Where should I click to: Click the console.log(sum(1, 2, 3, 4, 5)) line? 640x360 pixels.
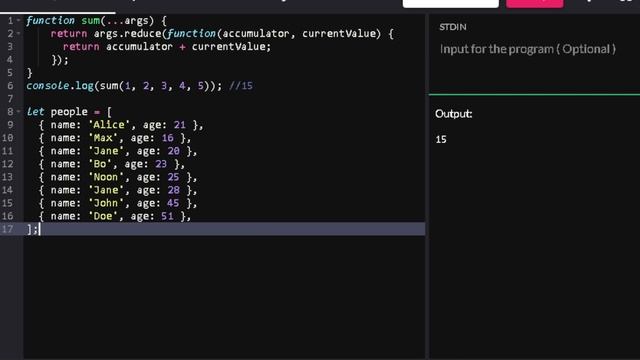tap(124, 86)
